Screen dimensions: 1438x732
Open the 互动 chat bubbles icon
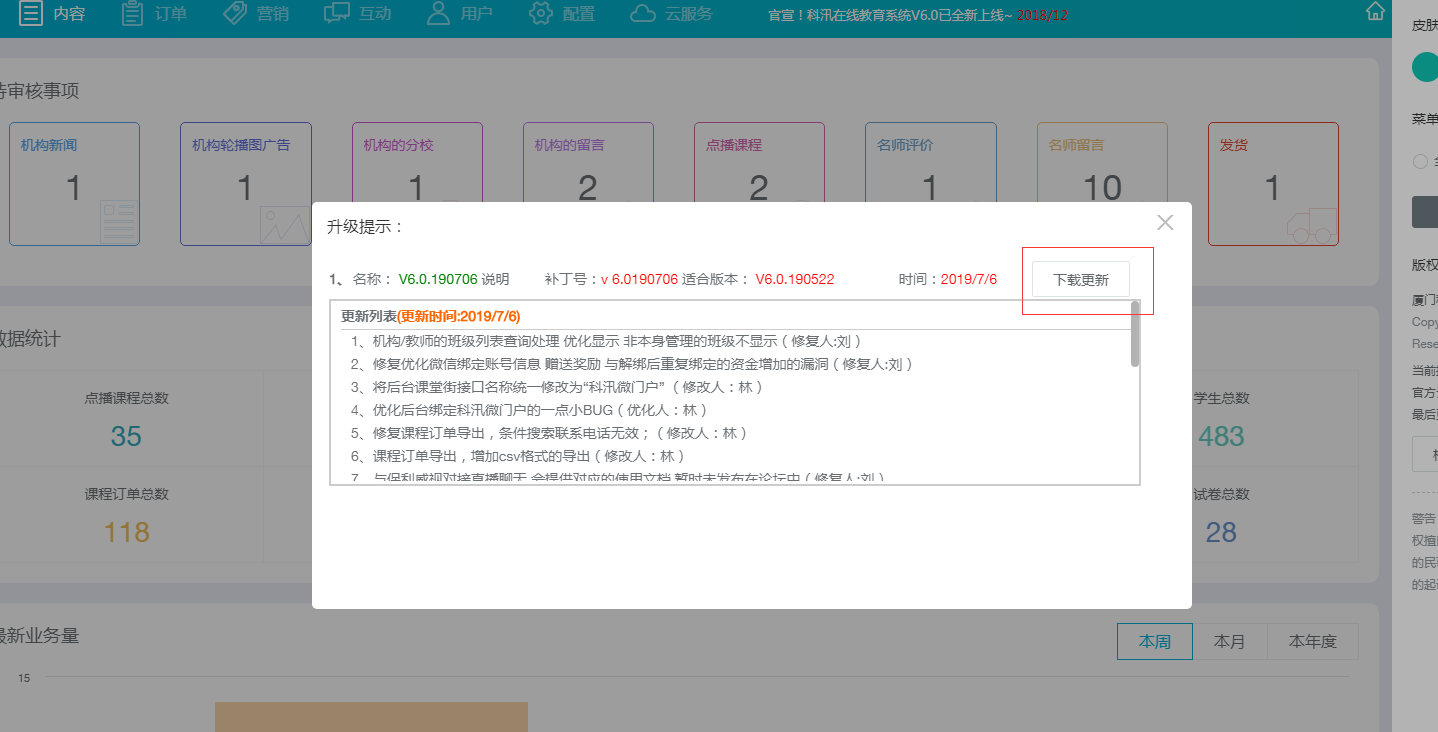pos(337,14)
